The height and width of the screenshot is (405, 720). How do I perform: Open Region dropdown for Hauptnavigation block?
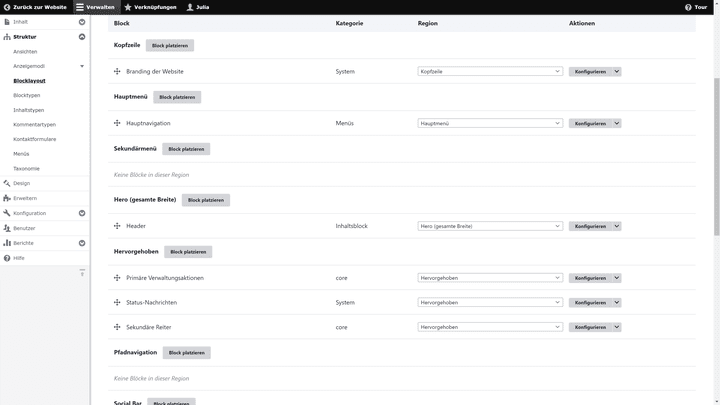(490, 124)
